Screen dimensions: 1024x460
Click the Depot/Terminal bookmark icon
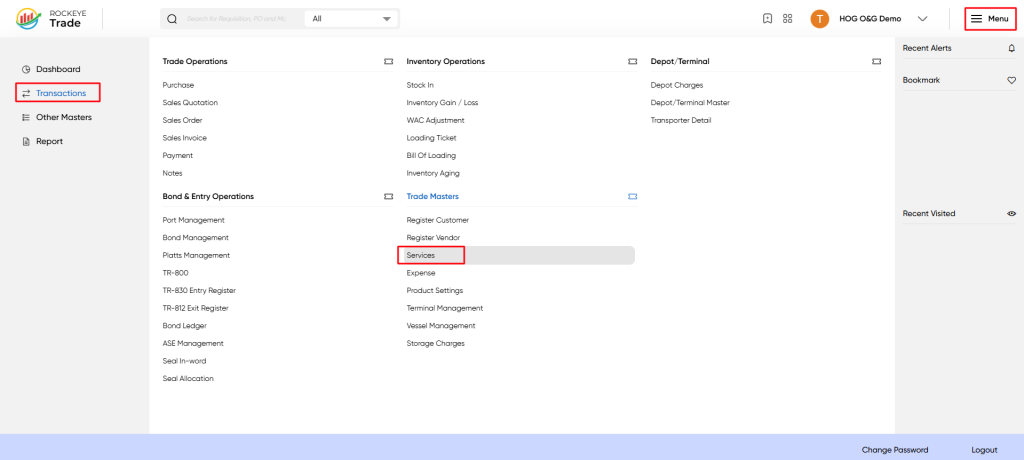[876, 61]
